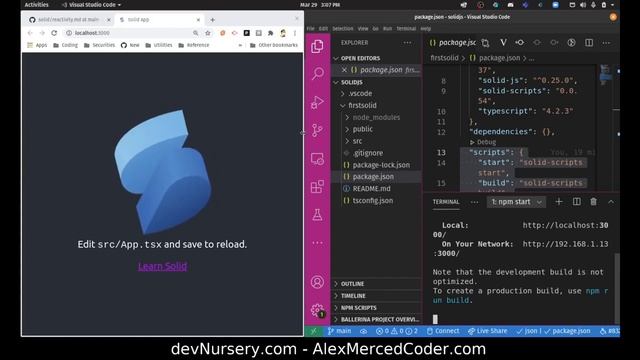Open tsconfig.json file
Screen dimensions: 640x360
[373, 200]
